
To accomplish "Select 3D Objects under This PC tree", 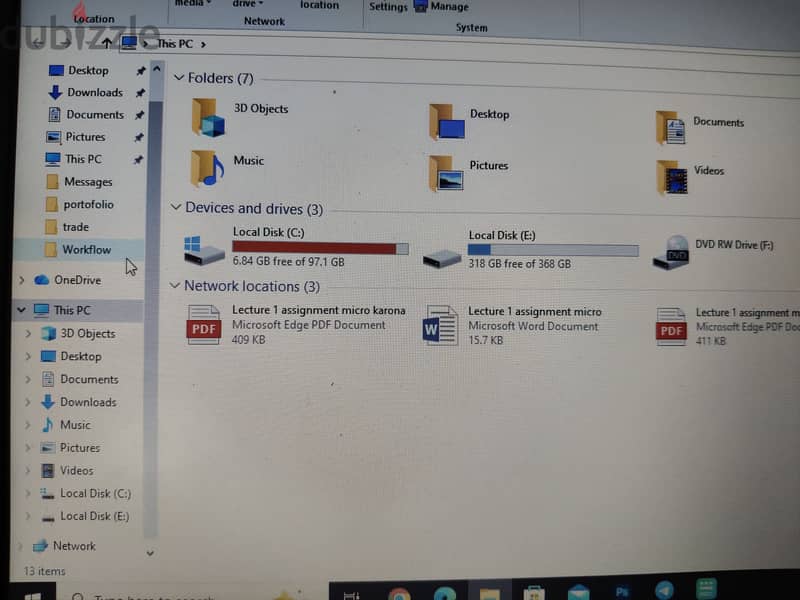I will 87,334.
